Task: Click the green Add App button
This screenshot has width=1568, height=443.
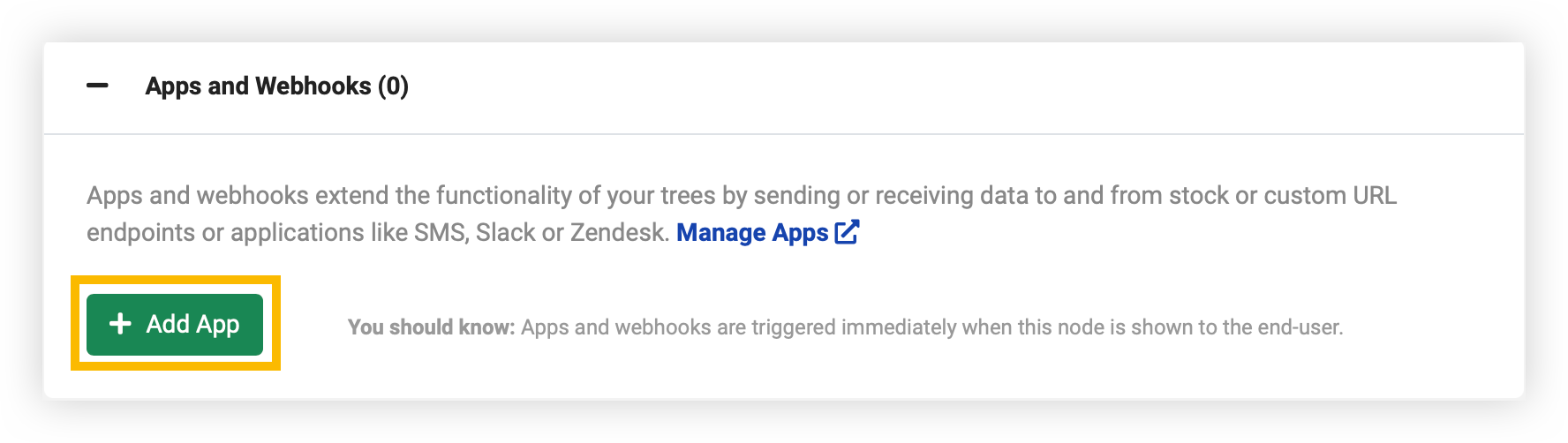Action: coord(175,324)
